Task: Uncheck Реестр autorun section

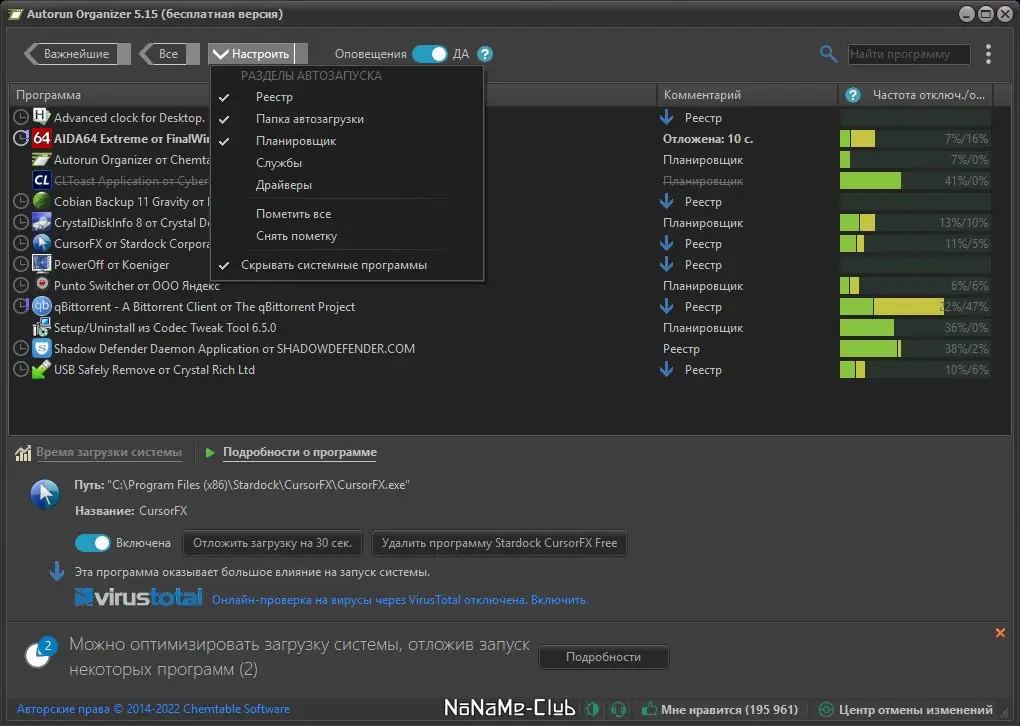Action: [347, 97]
